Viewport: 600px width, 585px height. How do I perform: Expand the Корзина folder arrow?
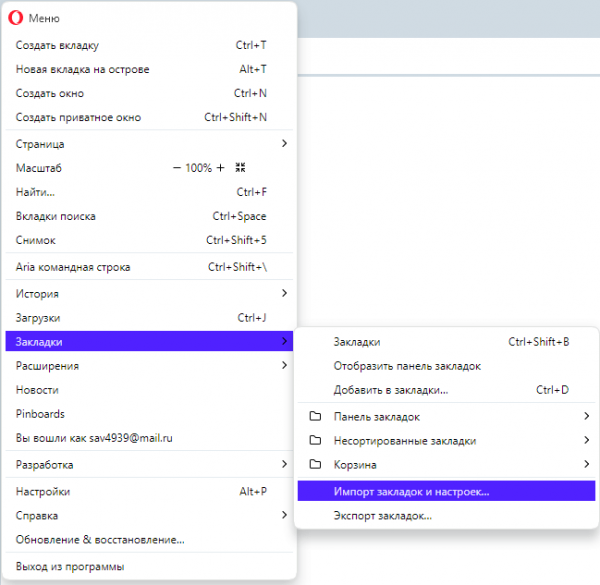pyautogui.click(x=587, y=464)
